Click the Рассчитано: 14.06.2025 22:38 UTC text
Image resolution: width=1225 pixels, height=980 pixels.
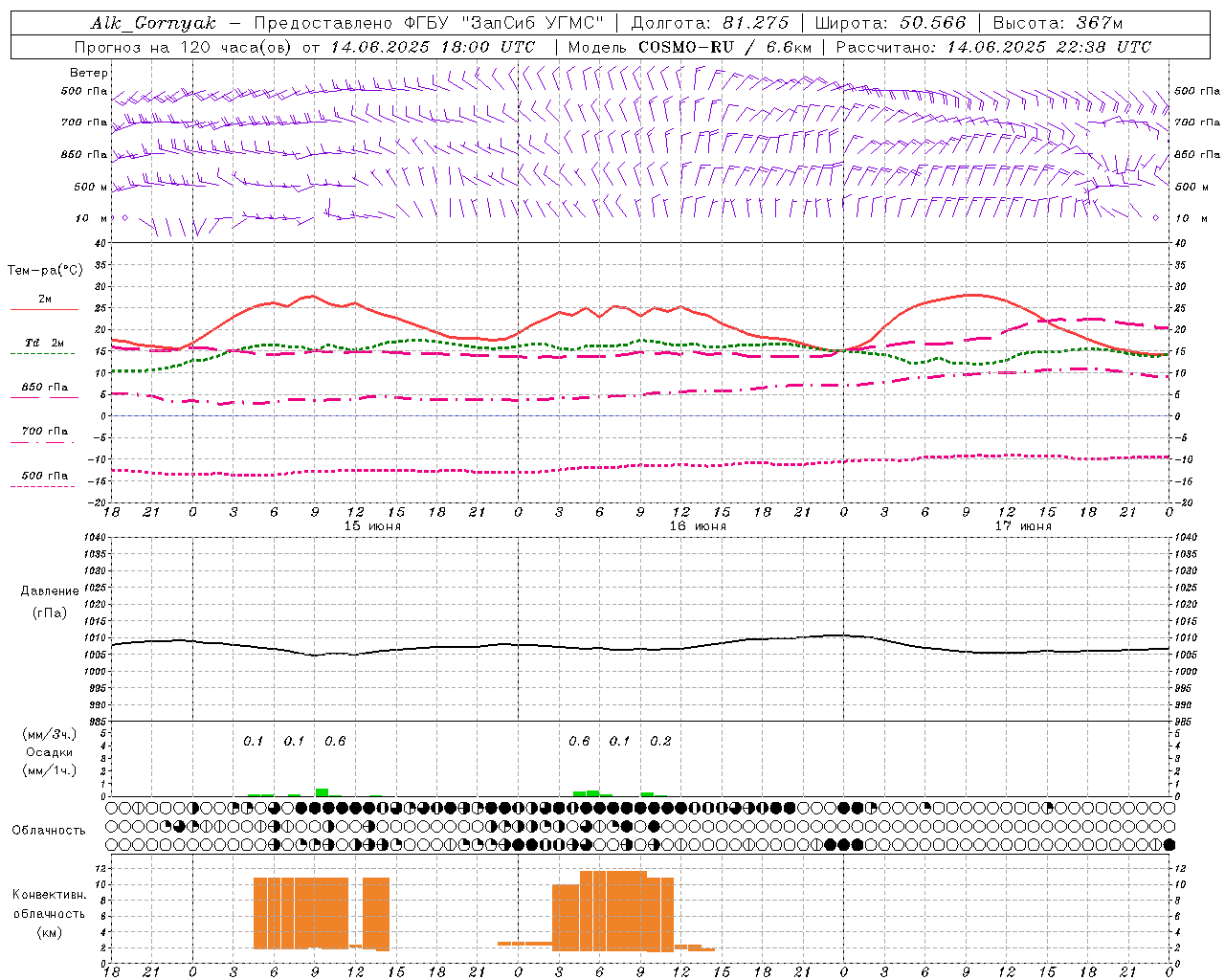pyautogui.click(x=993, y=47)
